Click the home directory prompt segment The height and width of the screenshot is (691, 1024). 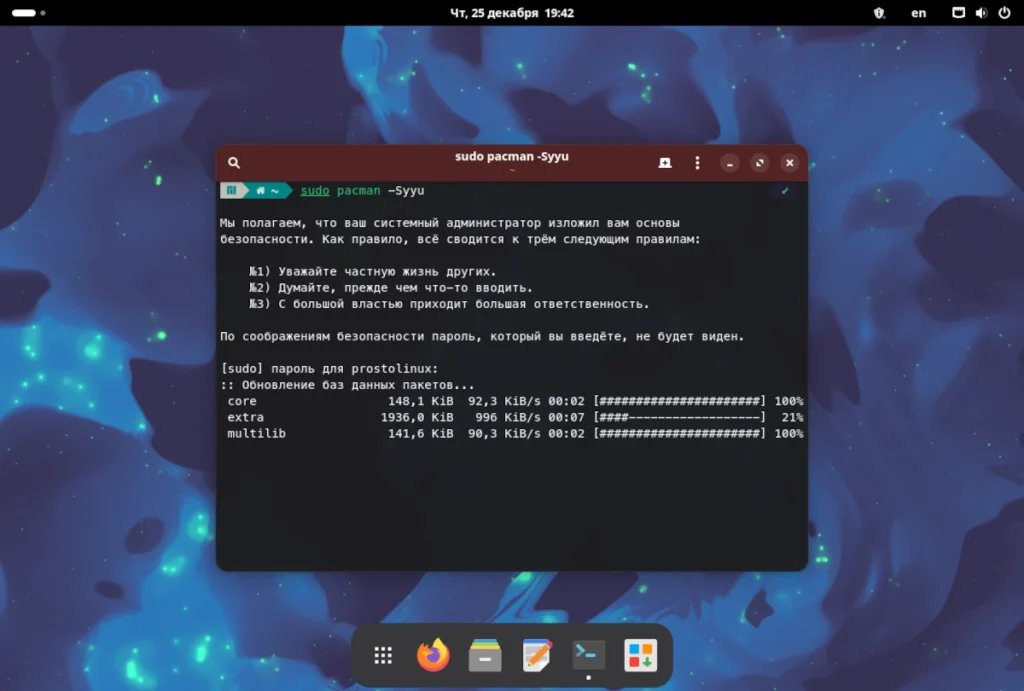point(269,191)
